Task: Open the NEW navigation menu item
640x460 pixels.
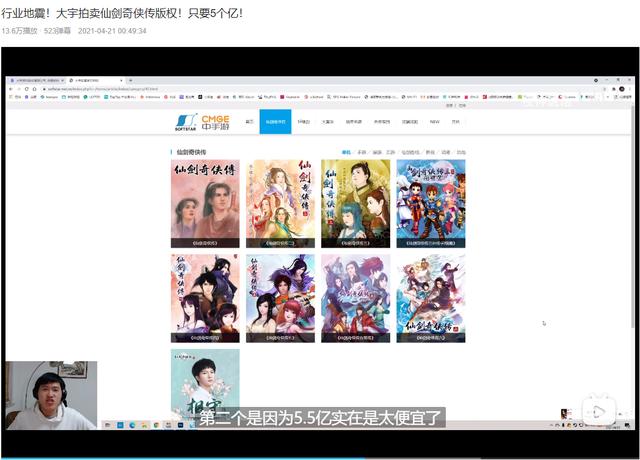Action: tap(435, 122)
